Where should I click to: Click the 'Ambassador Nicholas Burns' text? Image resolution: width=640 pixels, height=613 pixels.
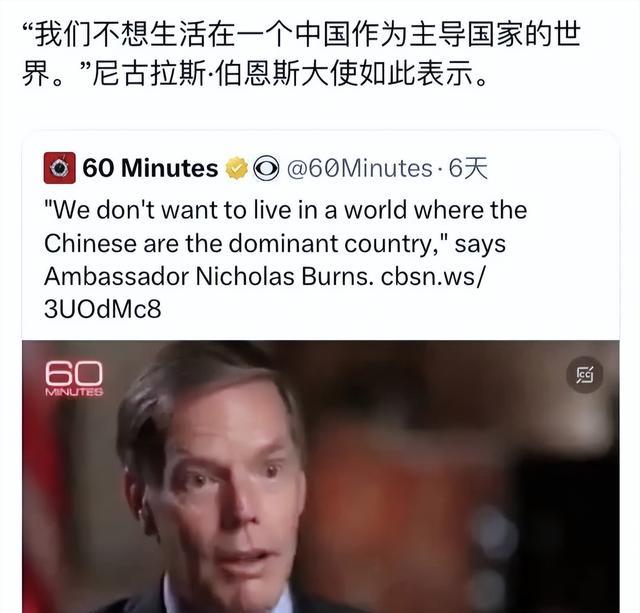(x=209, y=276)
